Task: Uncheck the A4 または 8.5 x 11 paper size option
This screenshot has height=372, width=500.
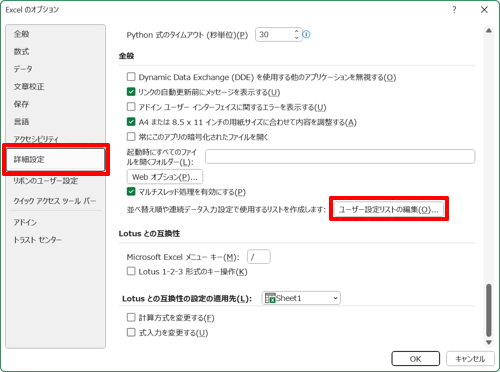Action: click(x=131, y=122)
